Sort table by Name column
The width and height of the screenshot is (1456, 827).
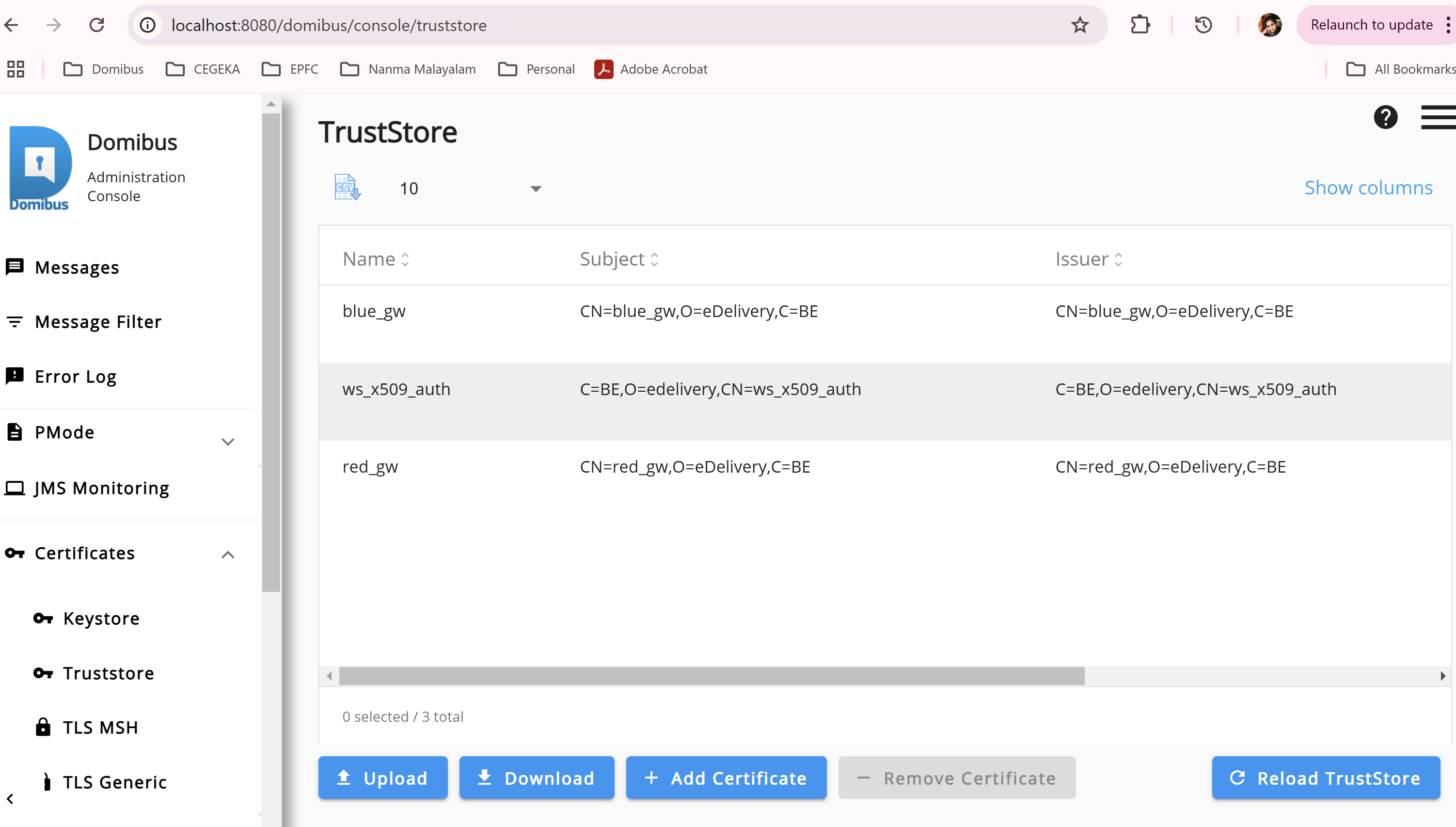[375, 259]
